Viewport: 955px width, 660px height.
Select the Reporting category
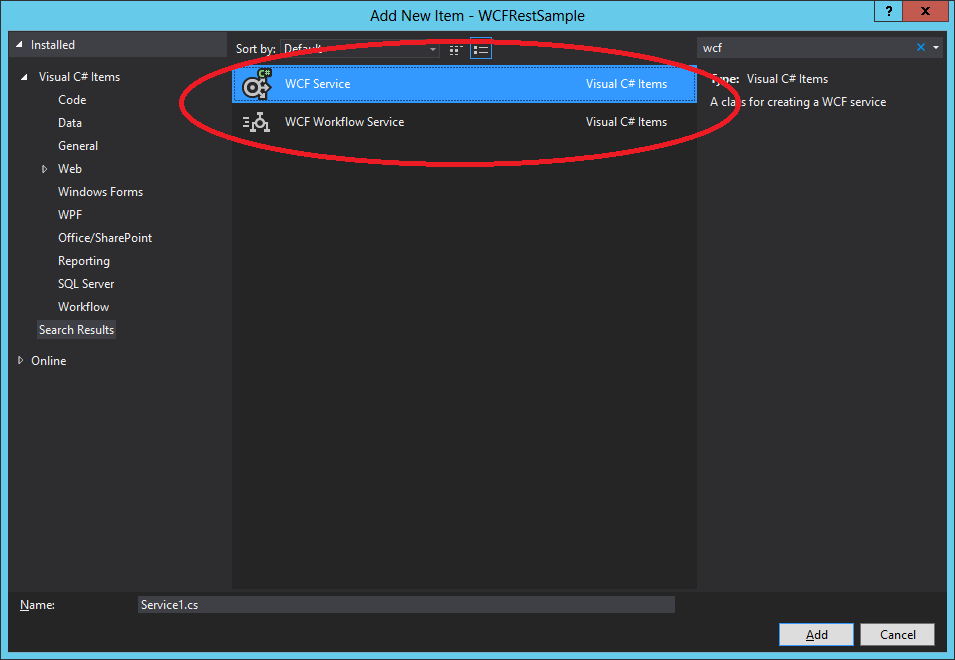83,260
